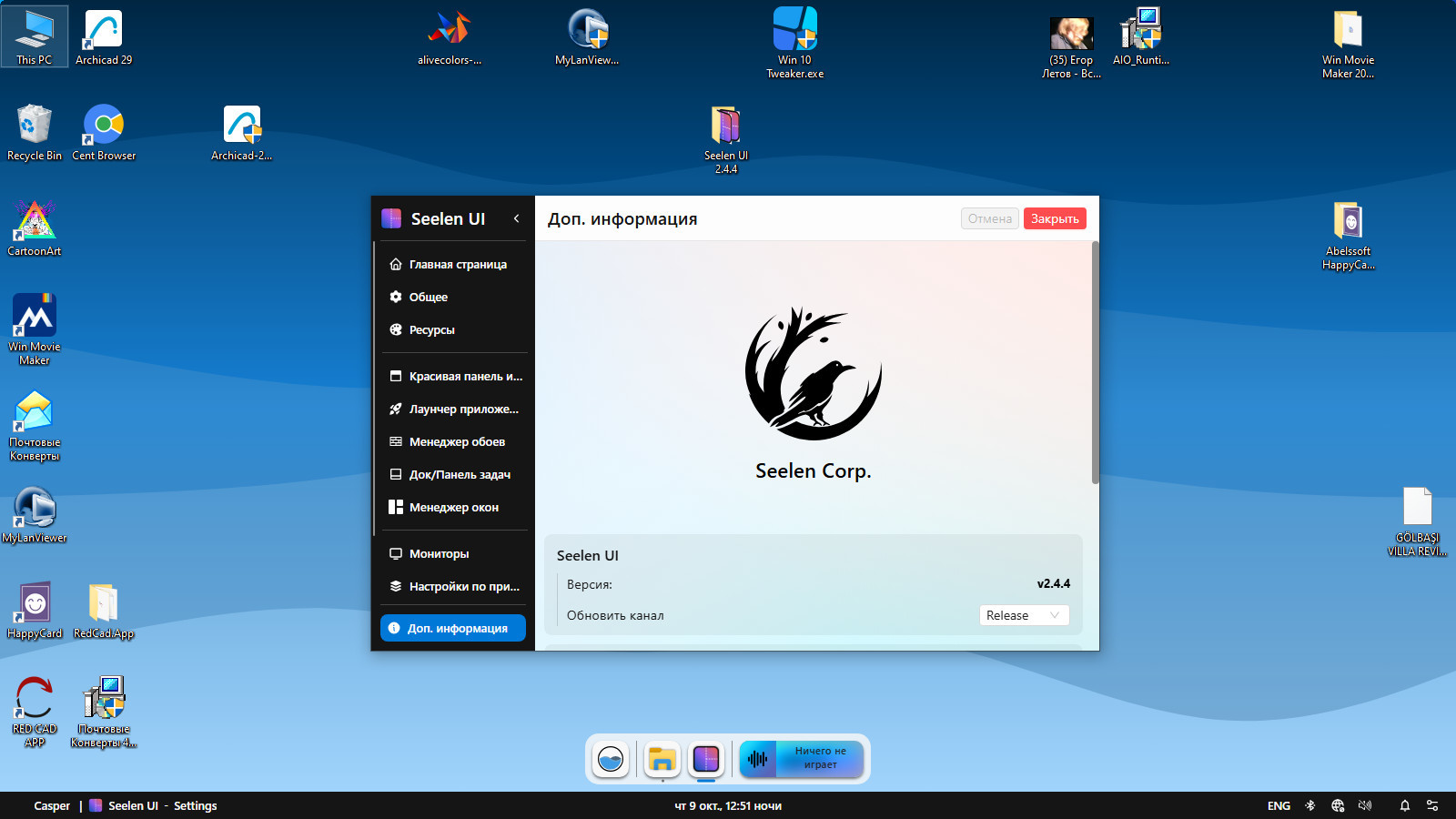Click the Seelen UI icon in dock
This screenshot has width=1456, height=819.
(x=706, y=758)
